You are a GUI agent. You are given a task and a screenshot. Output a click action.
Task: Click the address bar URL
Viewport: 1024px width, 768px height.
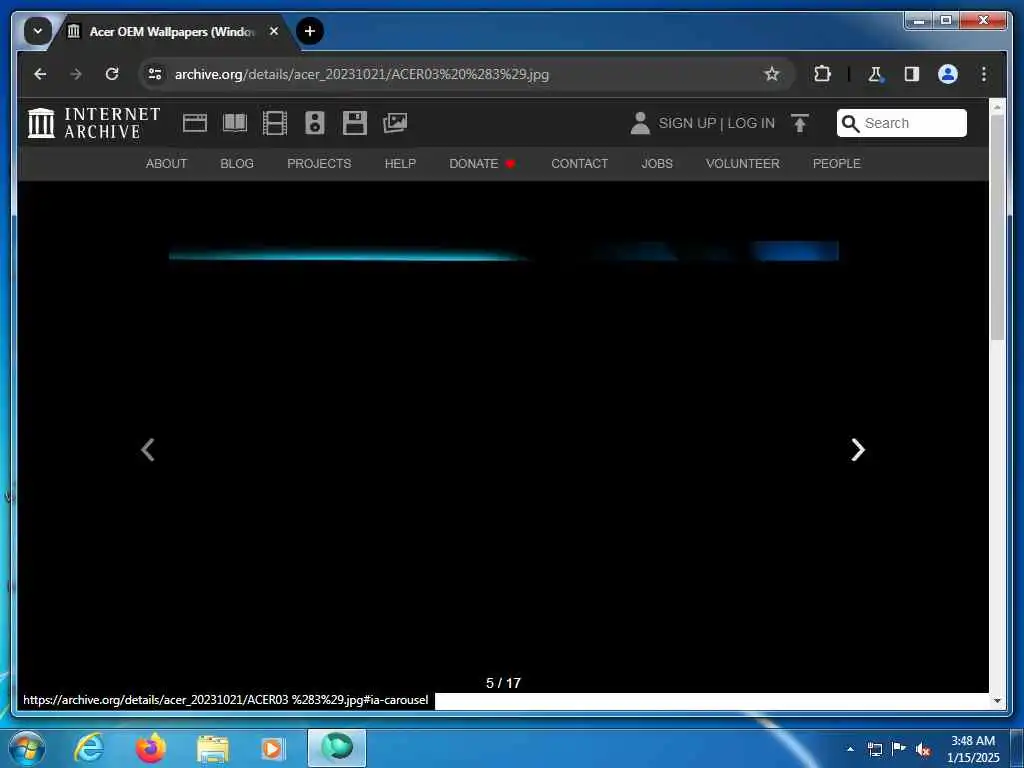(362, 74)
